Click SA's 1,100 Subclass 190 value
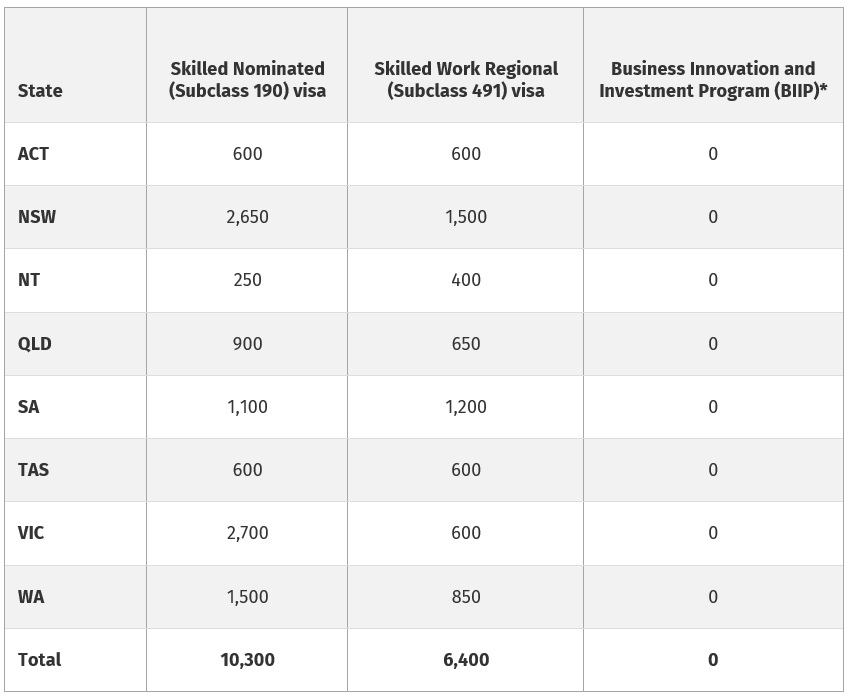The image size is (851, 696). pos(247,407)
